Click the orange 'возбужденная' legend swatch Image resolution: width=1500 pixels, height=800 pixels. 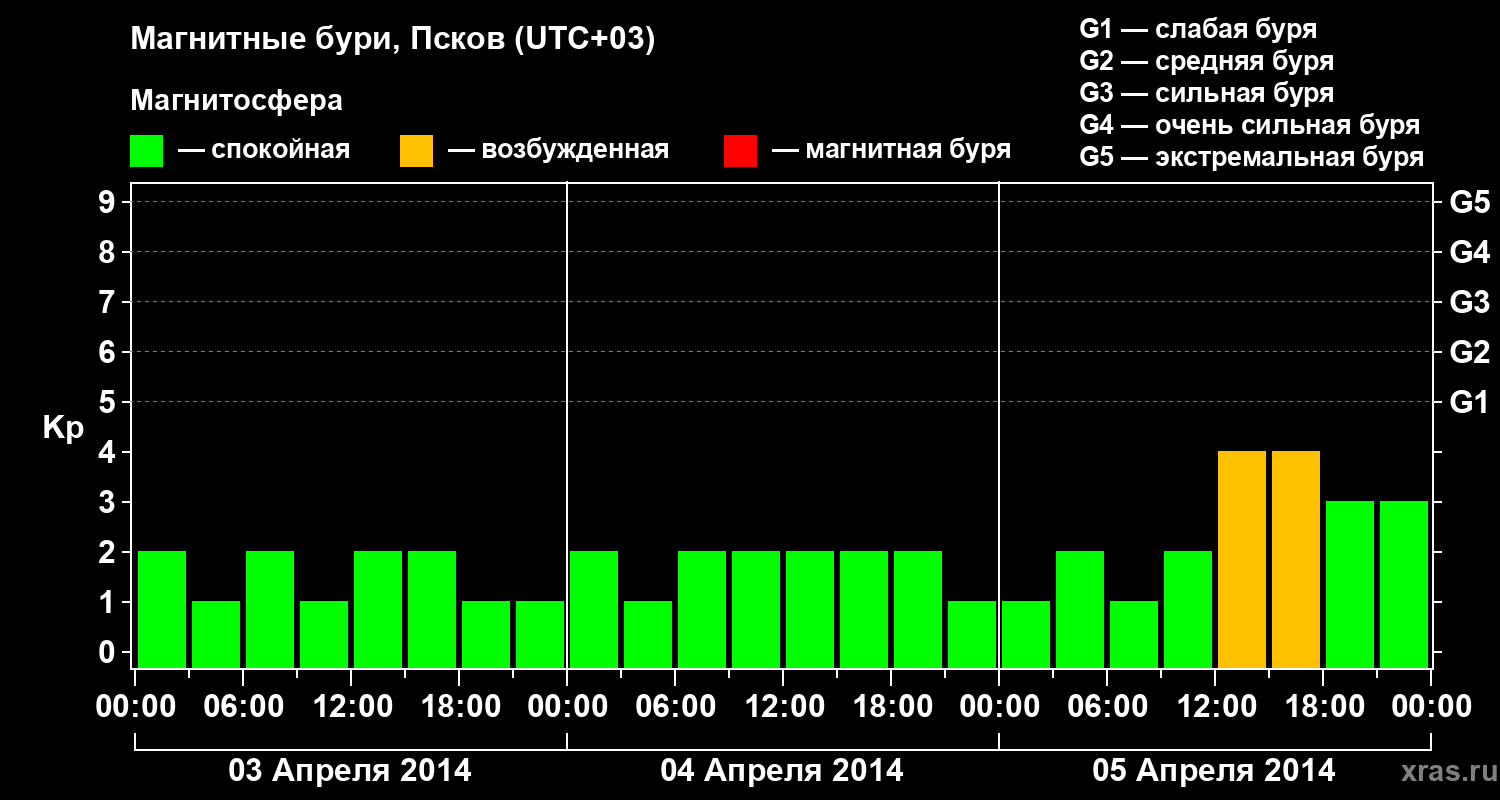pos(416,151)
